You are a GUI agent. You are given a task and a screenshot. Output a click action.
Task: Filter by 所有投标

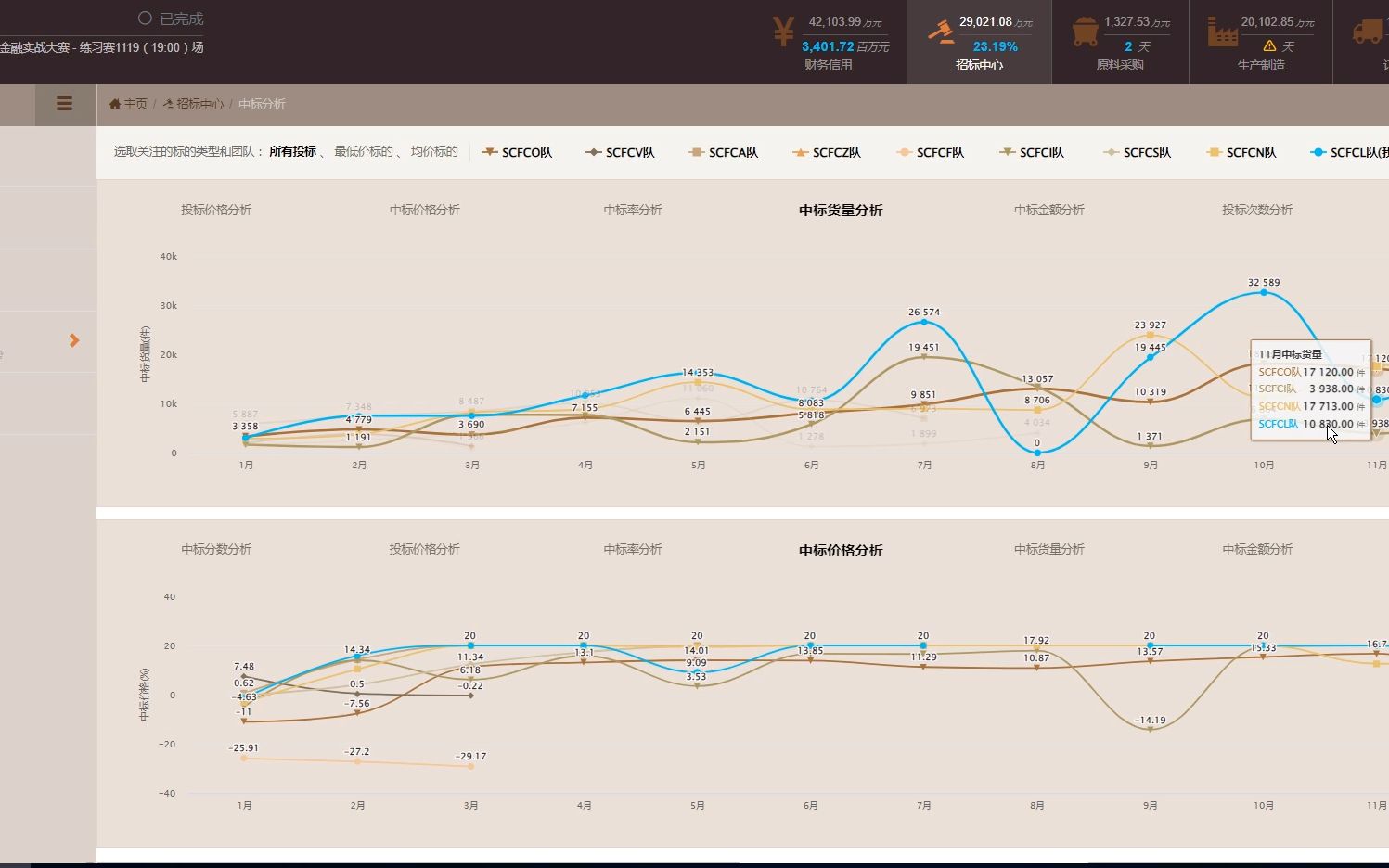pyautogui.click(x=292, y=151)
